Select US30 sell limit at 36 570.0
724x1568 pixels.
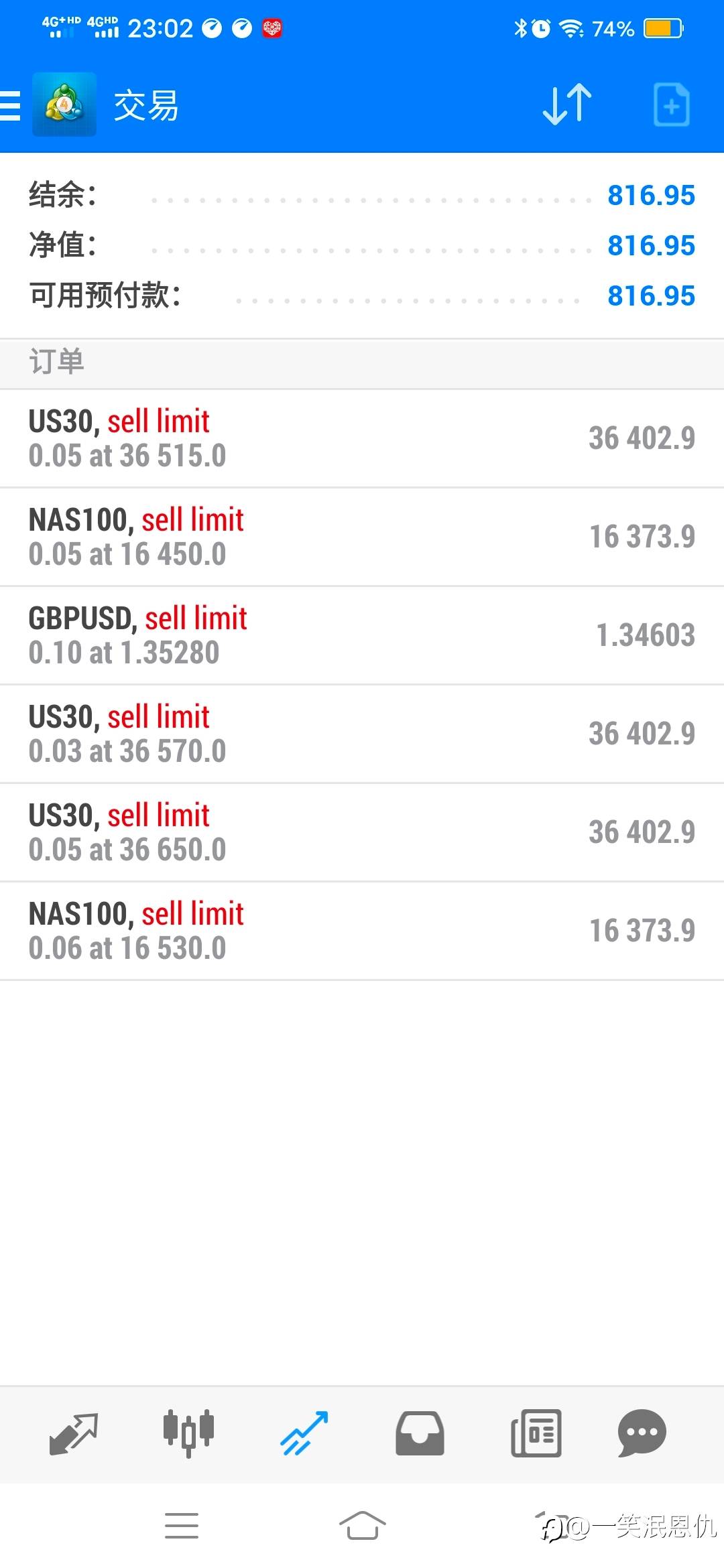pyautogui.click(x=362, y=734)
